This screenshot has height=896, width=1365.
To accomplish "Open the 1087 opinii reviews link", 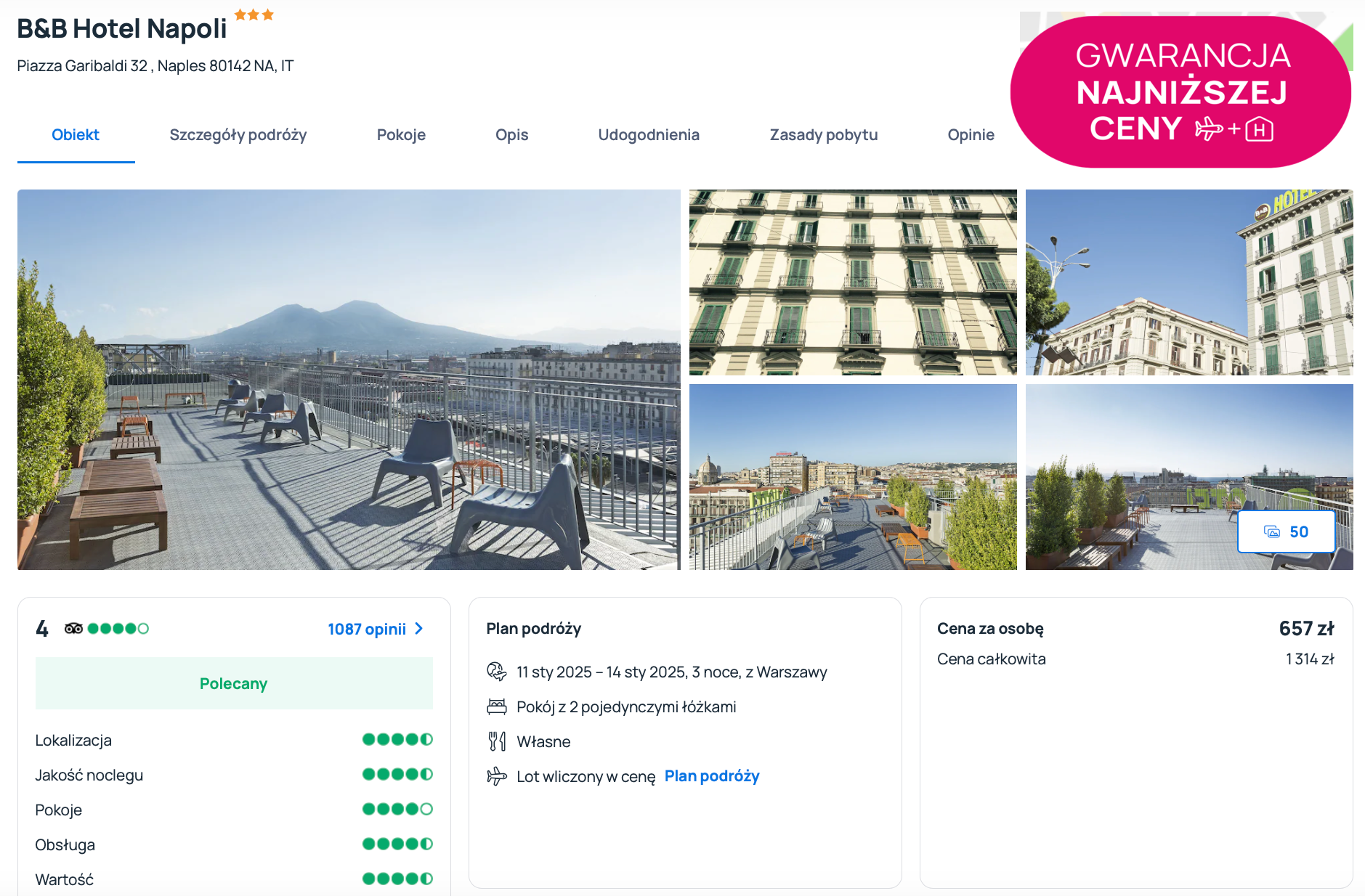I will click(367, 629).
